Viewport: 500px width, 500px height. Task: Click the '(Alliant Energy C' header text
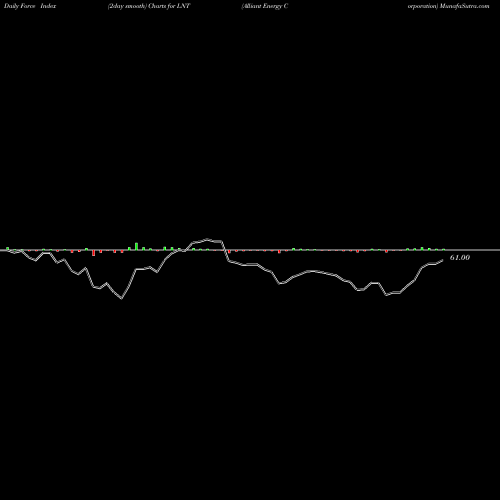[265, 6]
